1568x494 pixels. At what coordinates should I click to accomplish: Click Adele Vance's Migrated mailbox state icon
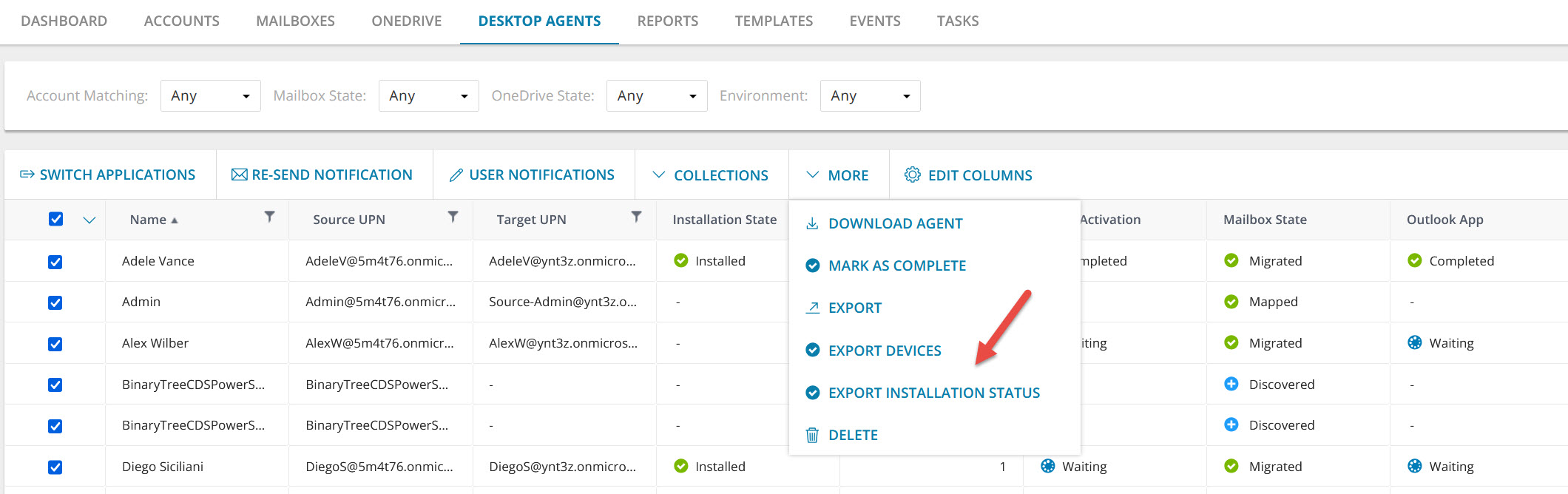point(1231,260)
